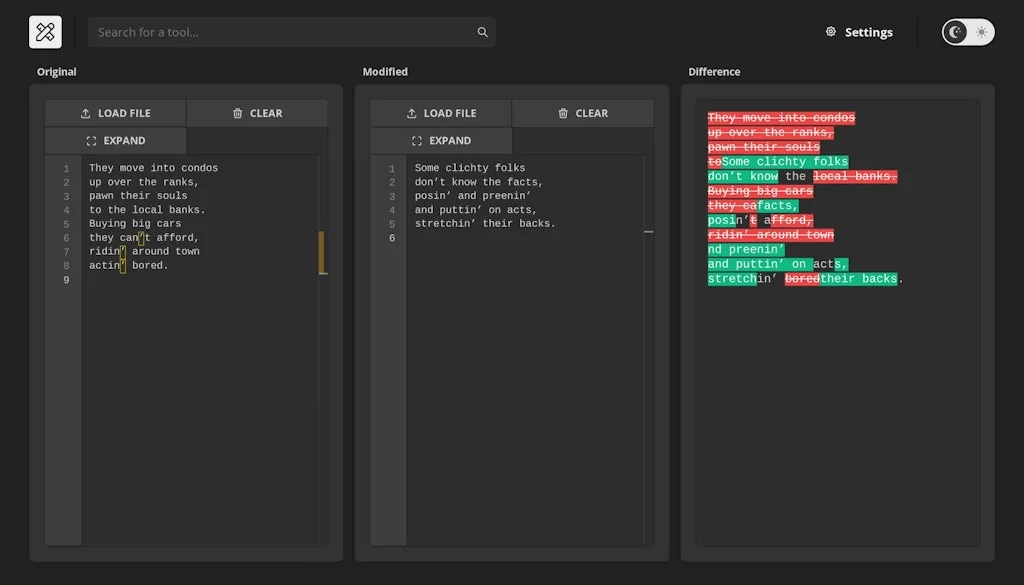The image size is (1024, 585).
Task: Click upload icon in Modified panel
Action: (411, 114)
